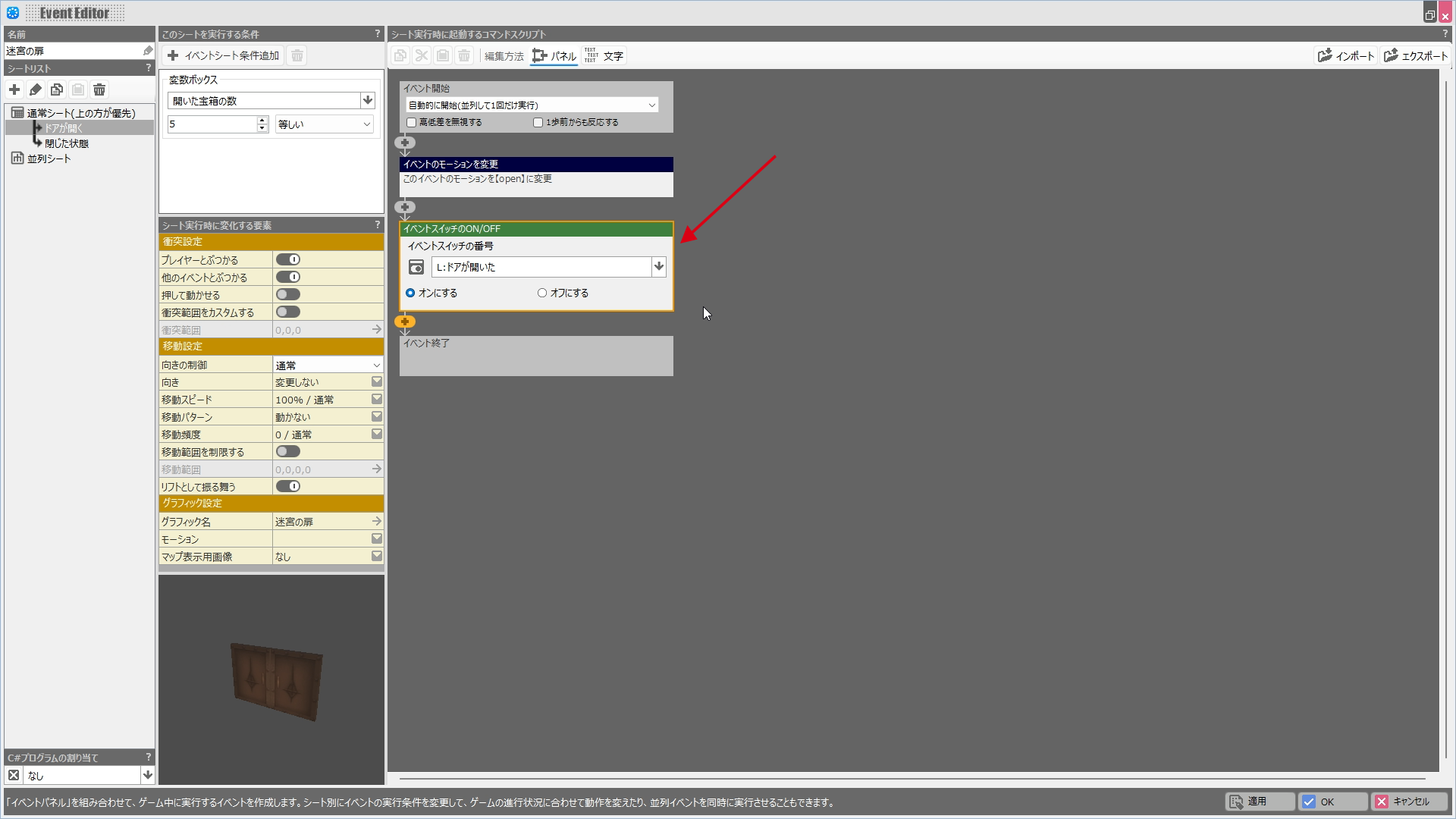The image size is (1456, 819).
Task: Click the event switch picker icon beside L:ドアが開いた
Action: pyautogui.click(x=416, y=267)
